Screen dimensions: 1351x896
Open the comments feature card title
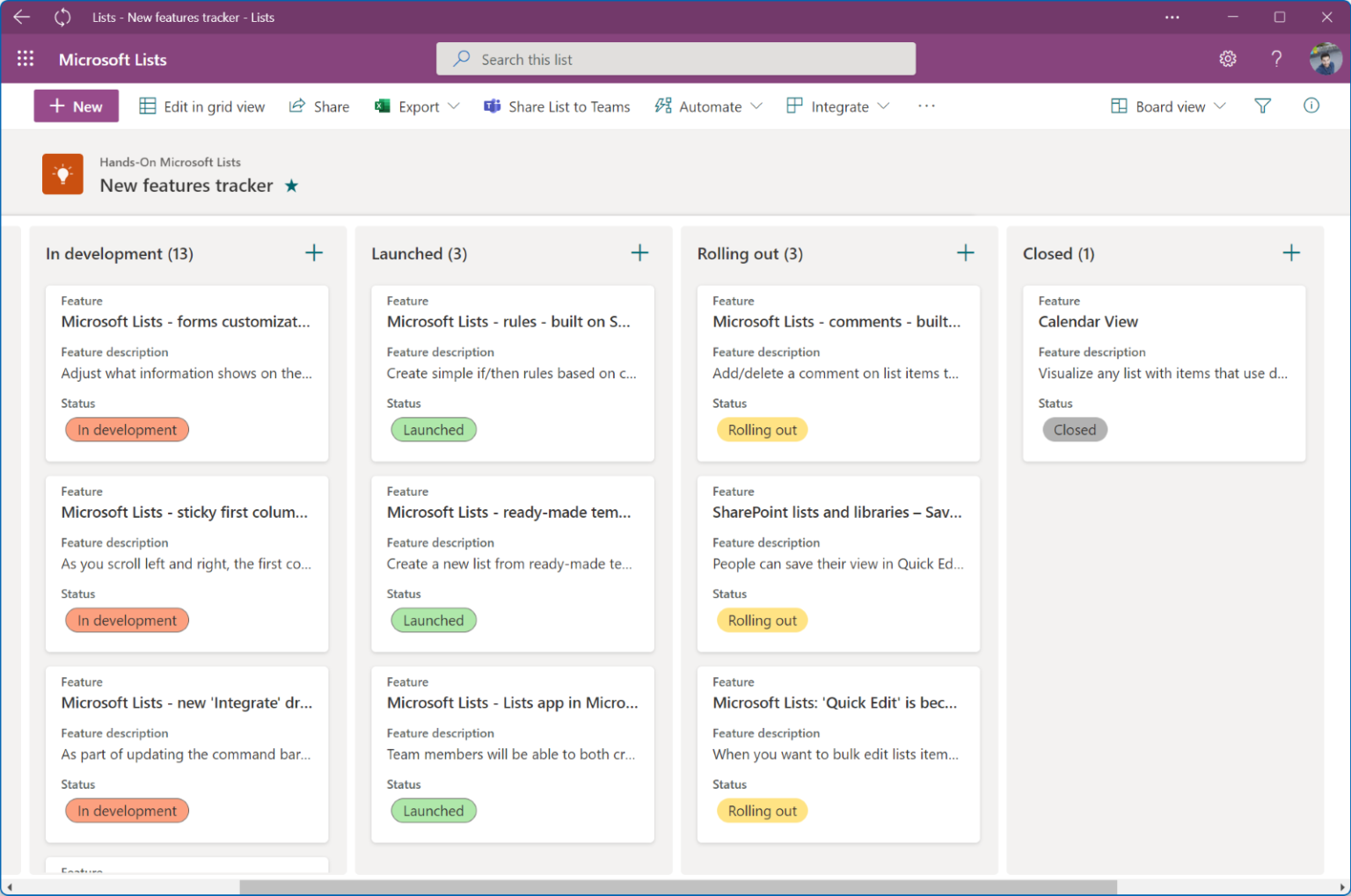coord(836,322)
